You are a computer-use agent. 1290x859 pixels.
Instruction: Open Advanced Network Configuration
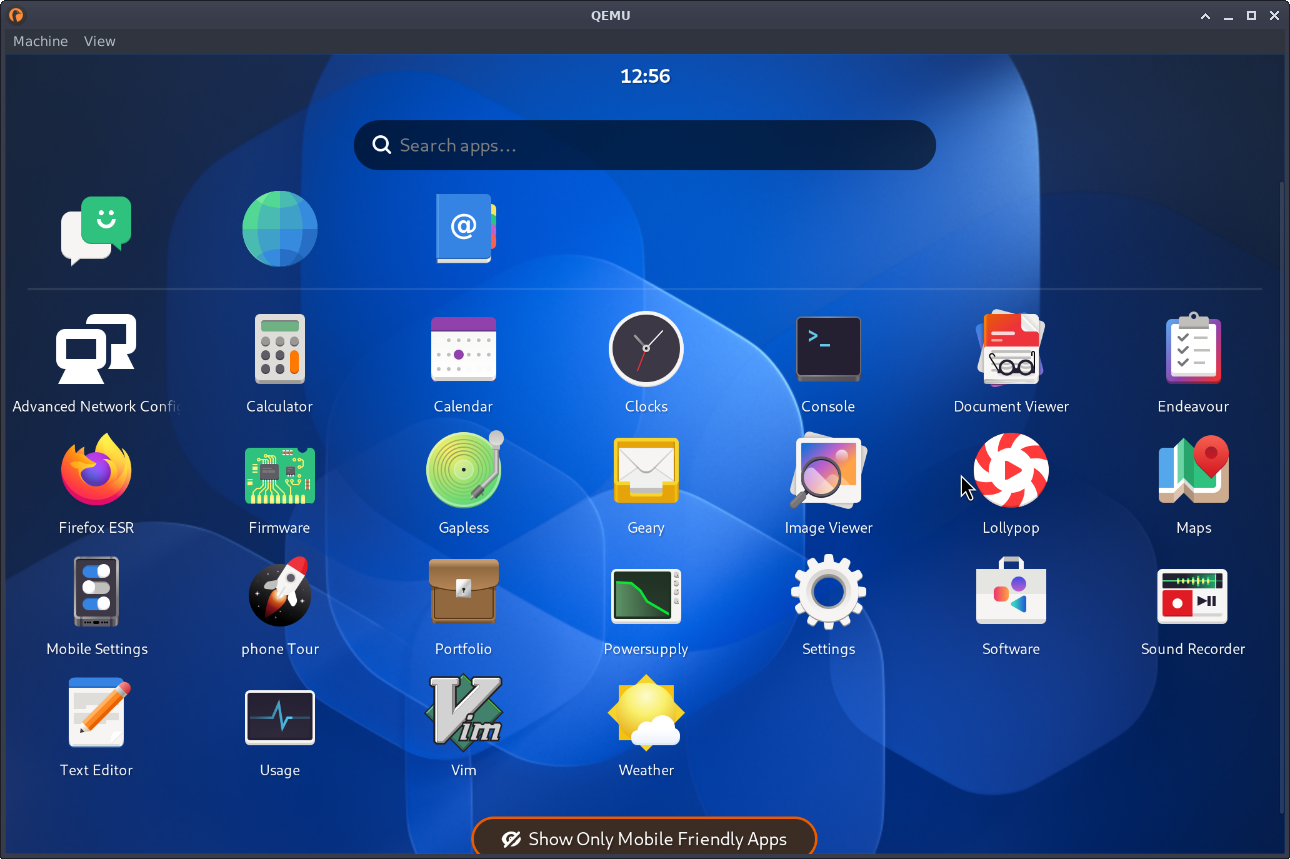tap(96, 349)
